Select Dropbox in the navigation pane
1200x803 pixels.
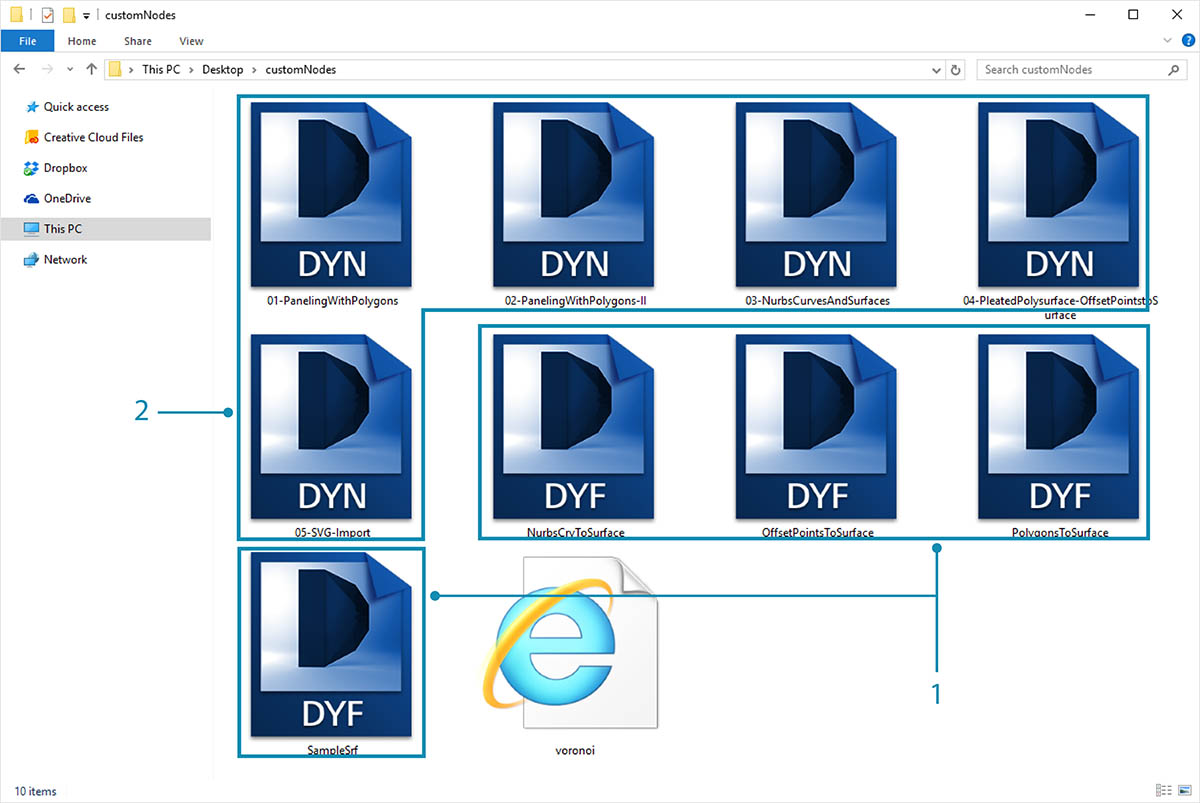click(x=65, y=168)
